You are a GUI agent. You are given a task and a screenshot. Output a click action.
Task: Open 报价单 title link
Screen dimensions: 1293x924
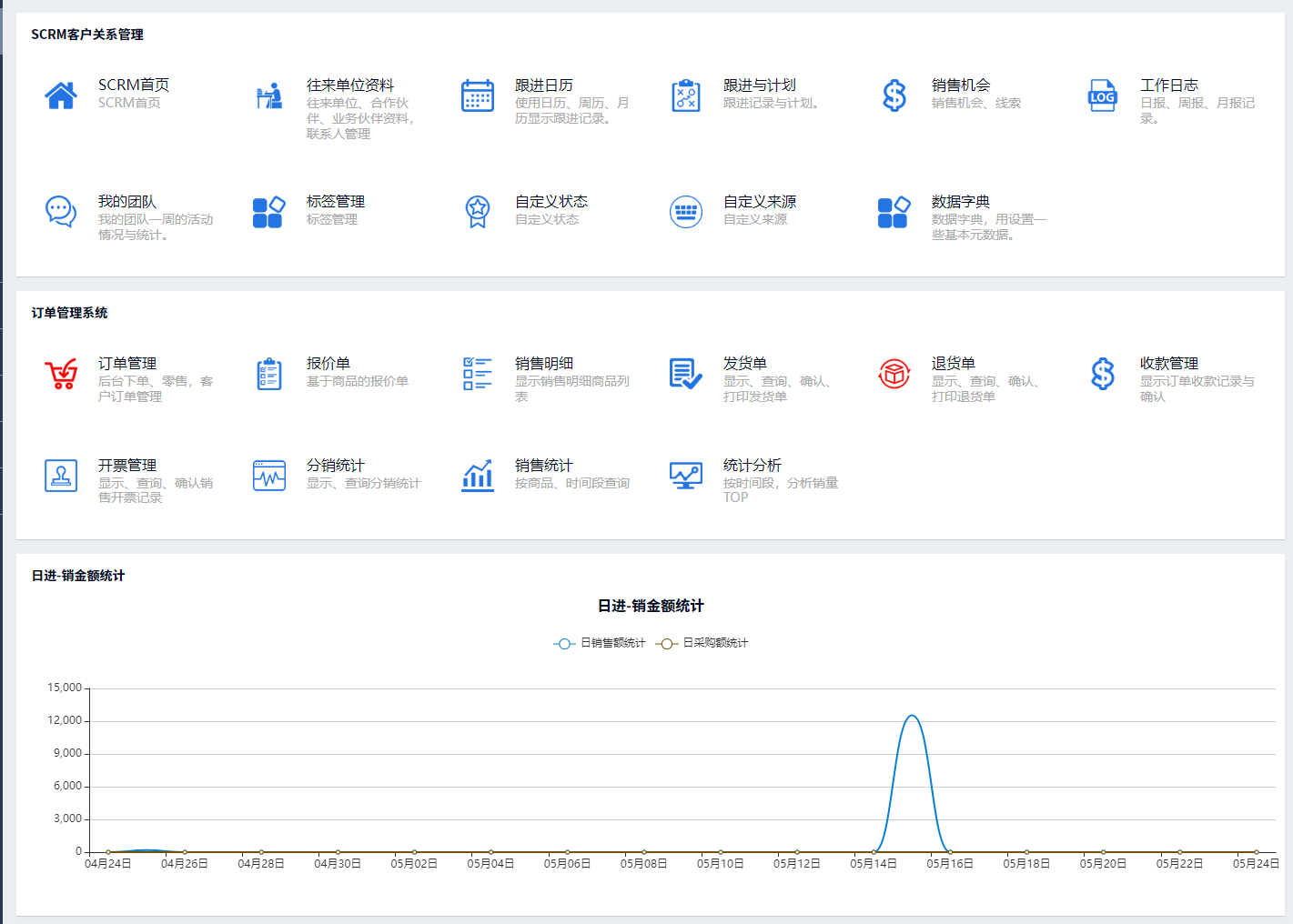coord(328,363)
